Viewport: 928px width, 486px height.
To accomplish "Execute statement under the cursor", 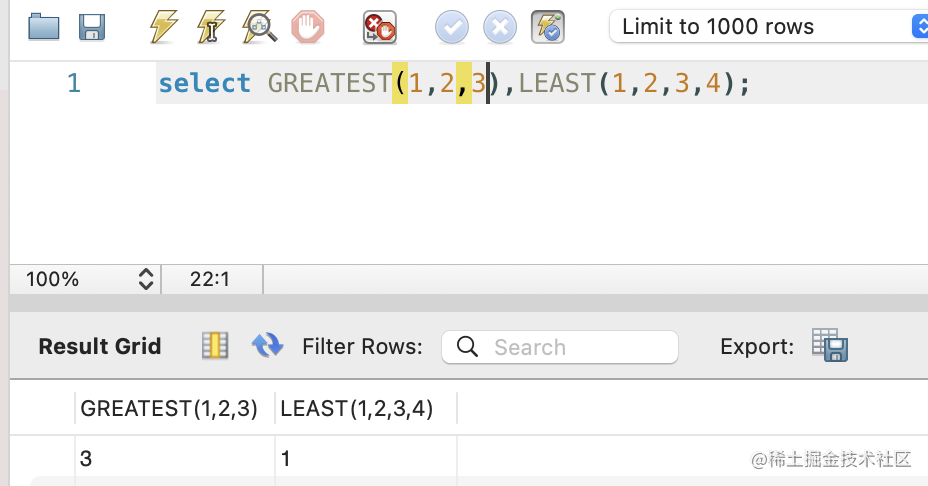I will coord(211,27).
